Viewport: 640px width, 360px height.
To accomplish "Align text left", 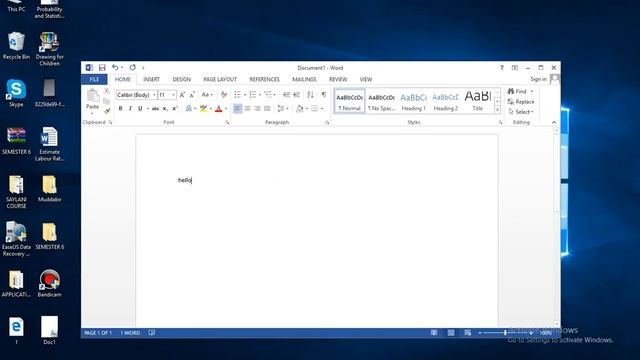I will pyautogui.click(x=238, y=109).
